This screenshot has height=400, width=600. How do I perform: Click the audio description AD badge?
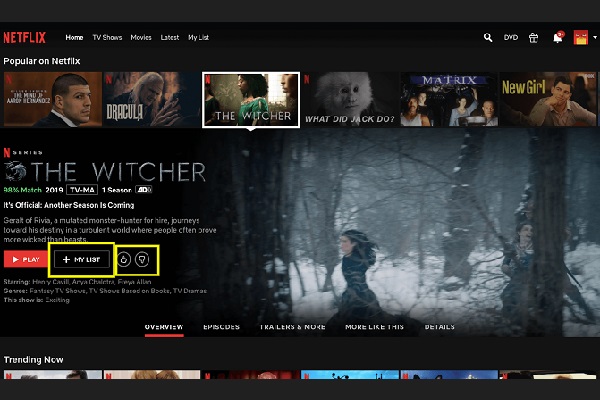[x=144, y=189]
